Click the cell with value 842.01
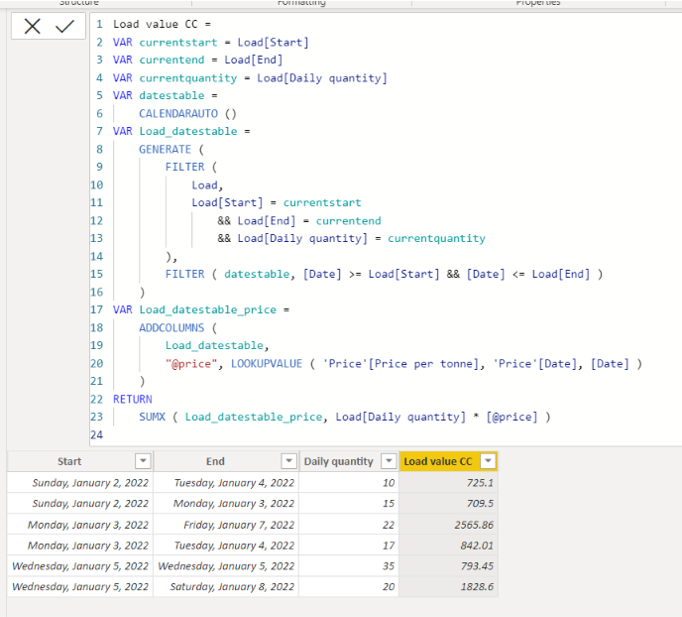 (448, 545)
